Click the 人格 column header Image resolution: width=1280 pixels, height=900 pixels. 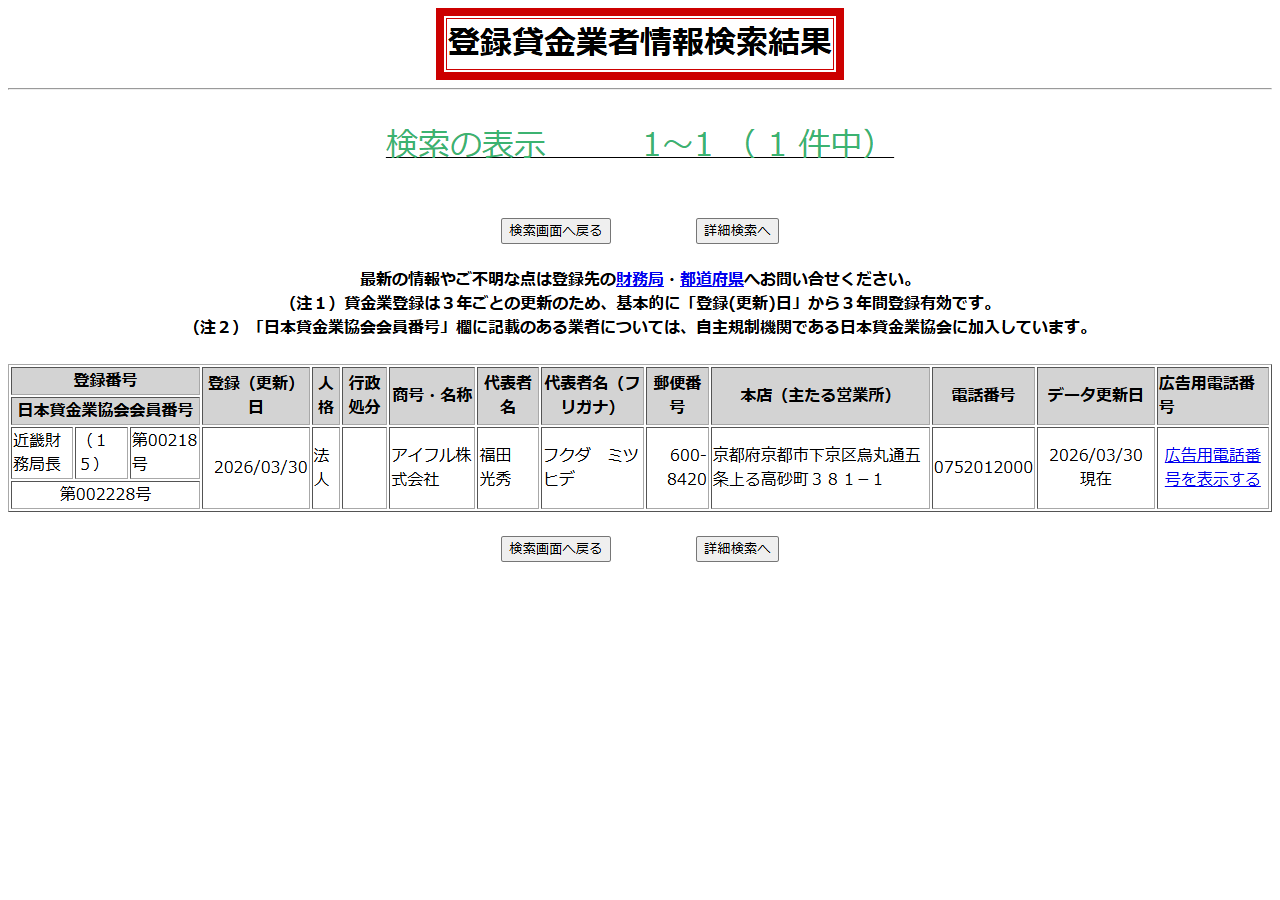[x=326, y=396]
